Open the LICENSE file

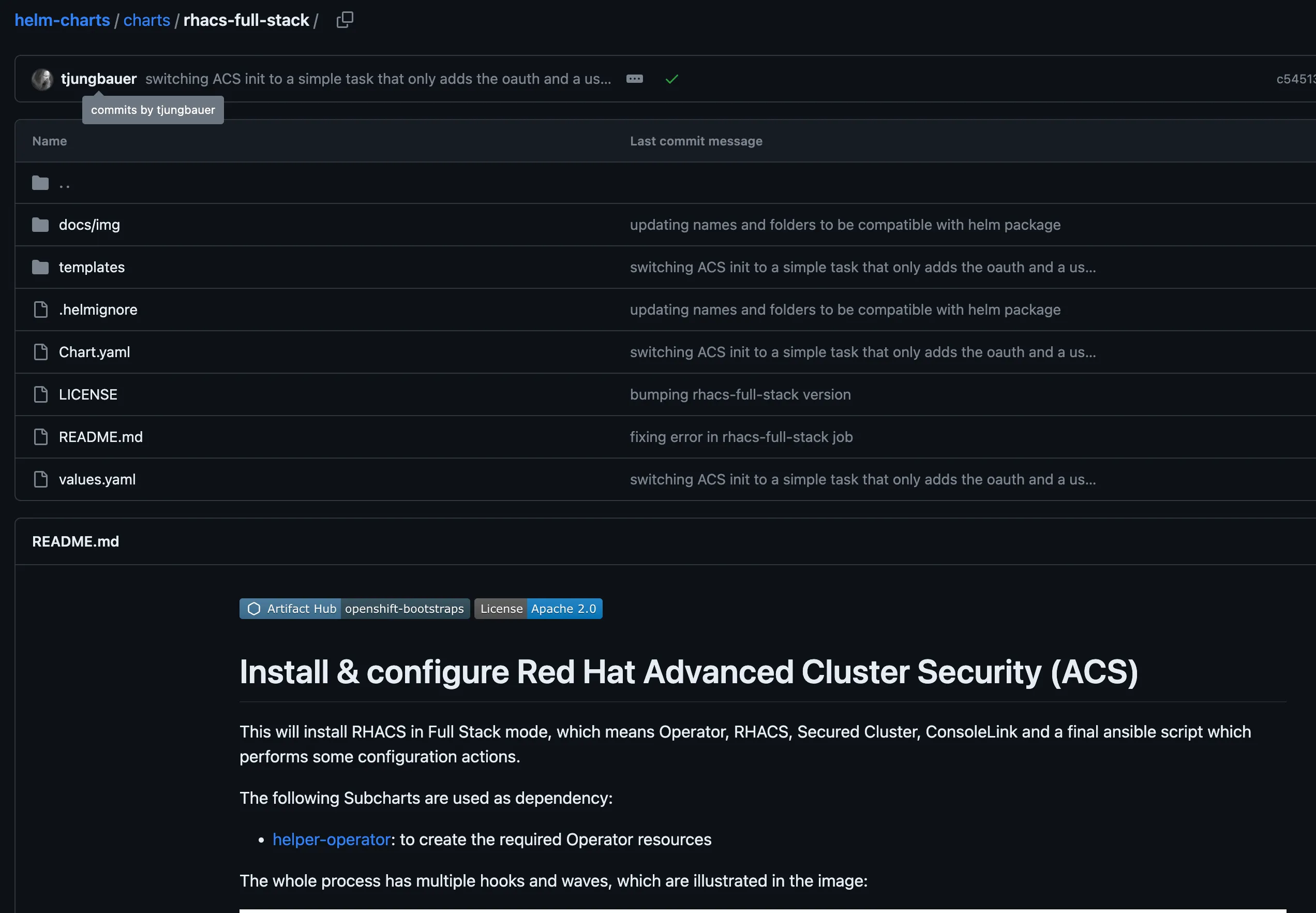(x=88, y=395)
